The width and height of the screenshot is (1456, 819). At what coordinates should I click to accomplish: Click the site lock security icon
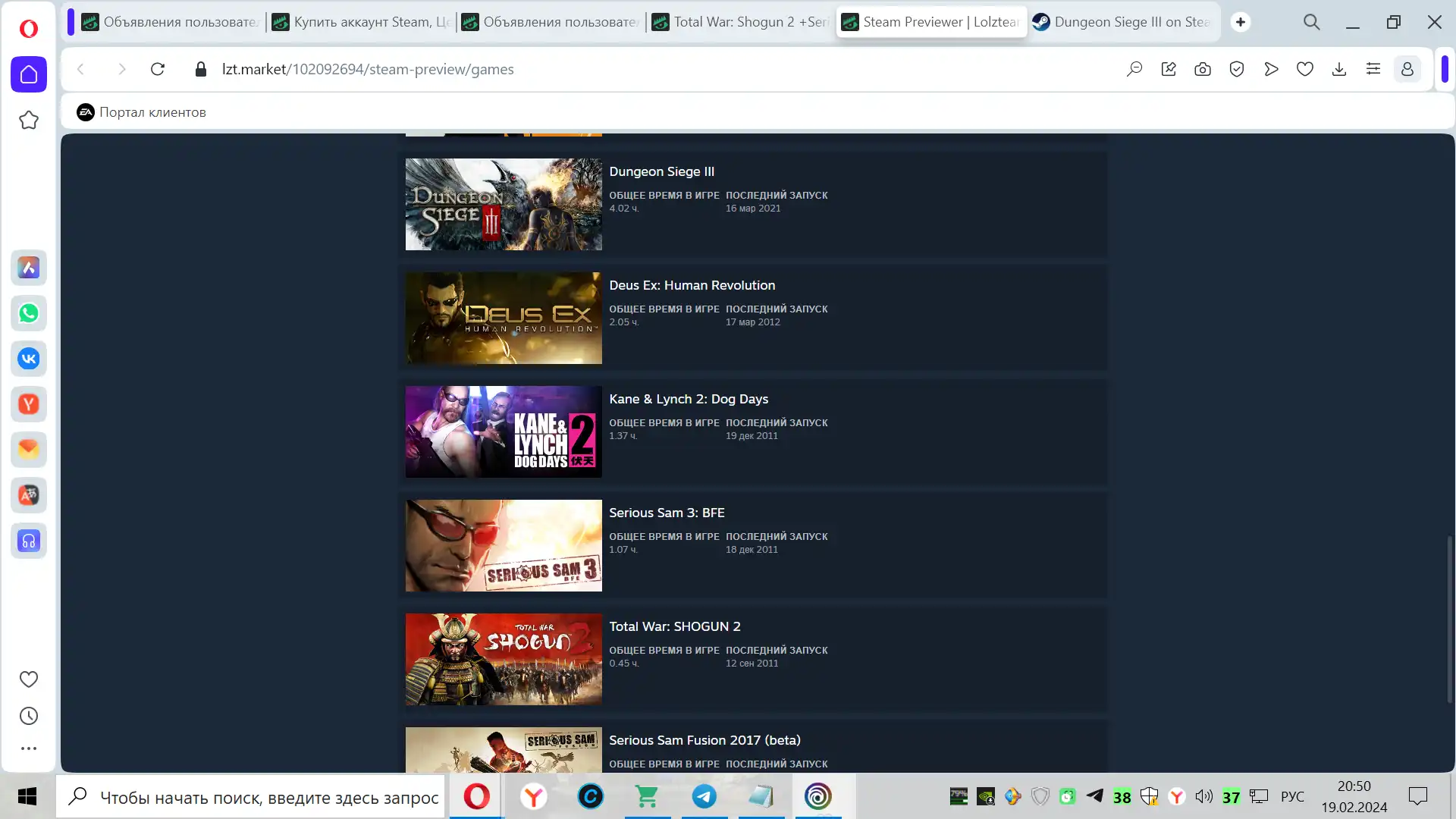click(200, 69)
